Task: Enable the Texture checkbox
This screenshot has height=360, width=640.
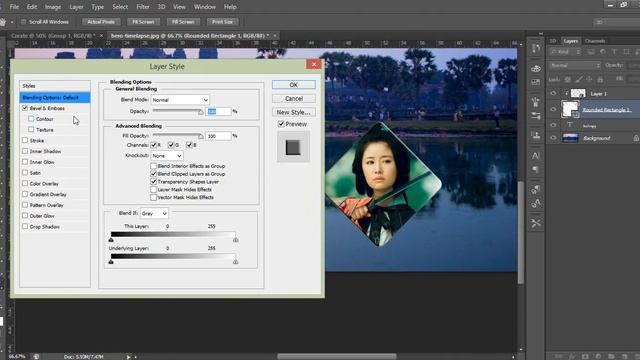Action: 31,129
